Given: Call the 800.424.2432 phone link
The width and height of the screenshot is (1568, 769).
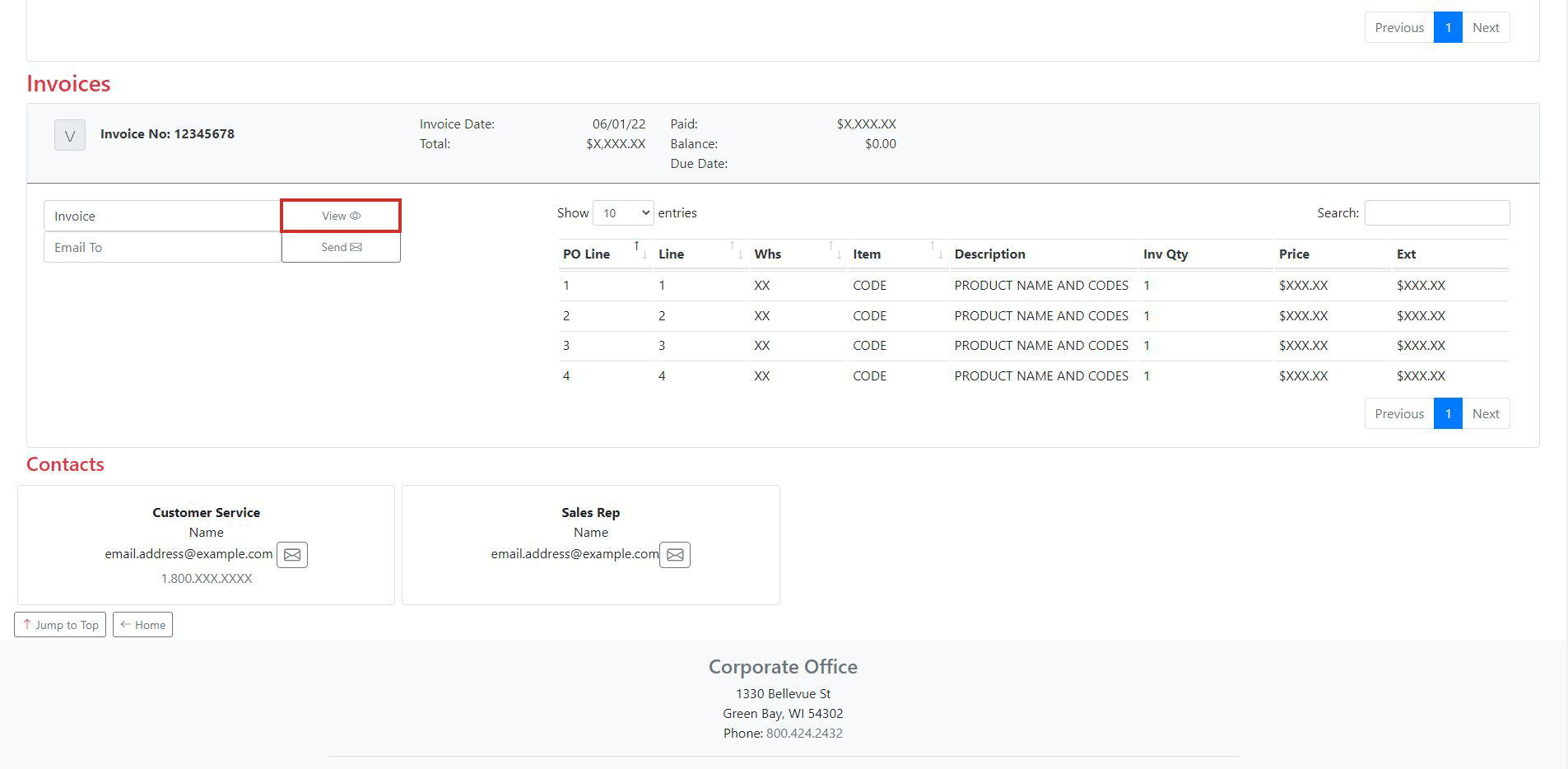Looking at the screenshot, I should click(x=804, y=733).
